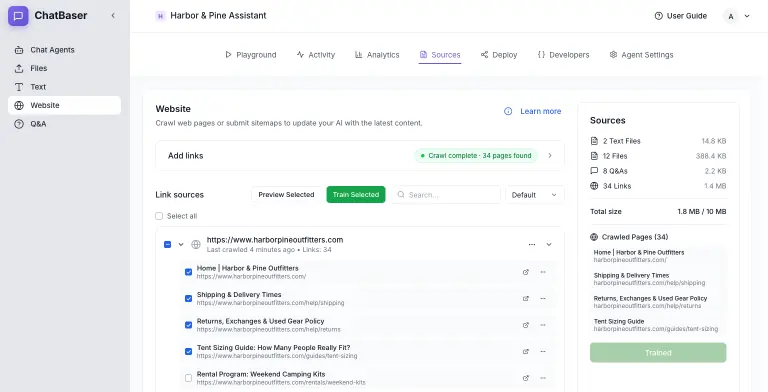The height and width of the screenshot is (392, 768).
Task: Open the Learn more link
Action: coord(540,111)
